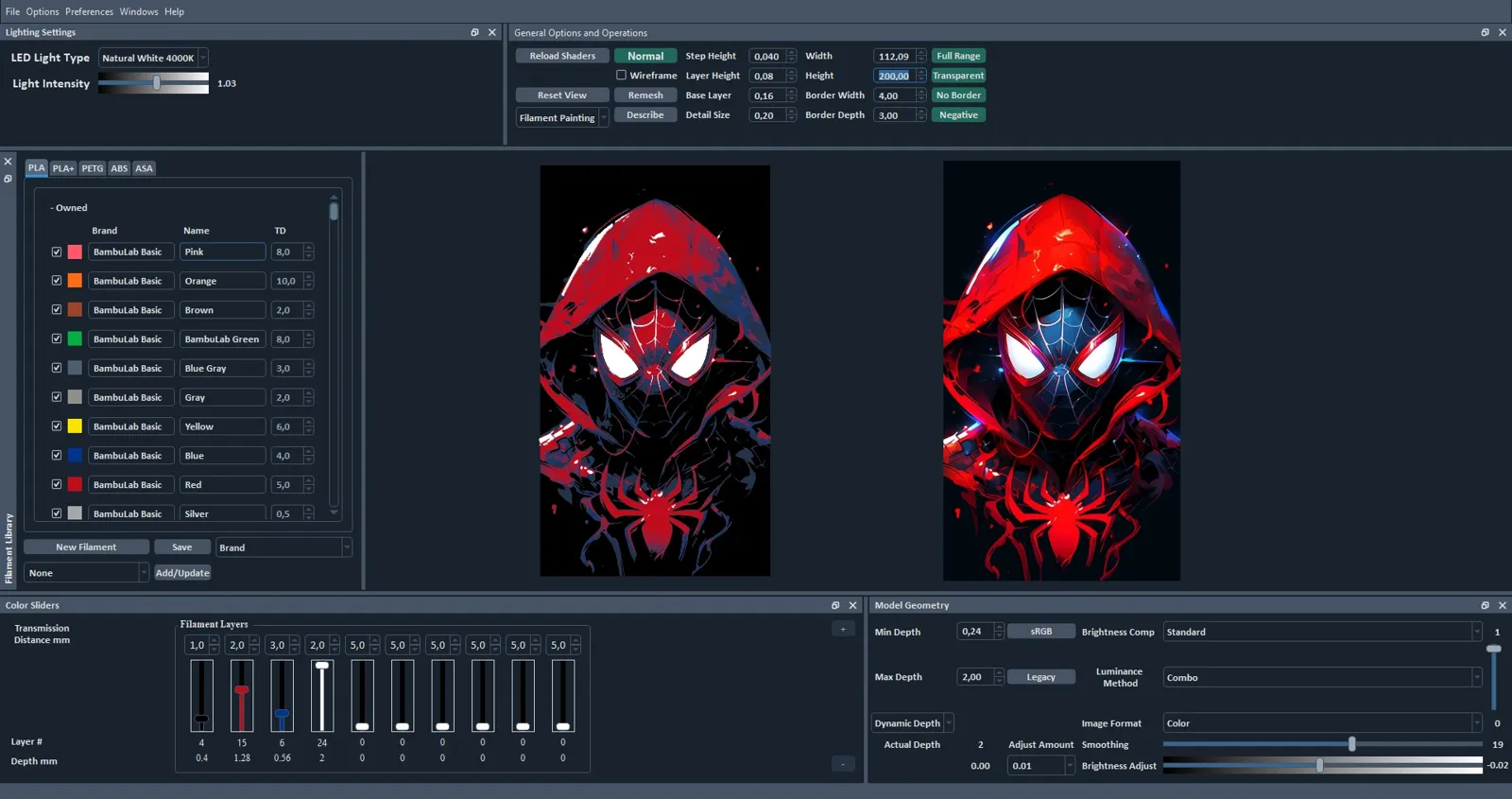
Task: Open the Brightness Comp Standard dropdown
Action: 1322,632
